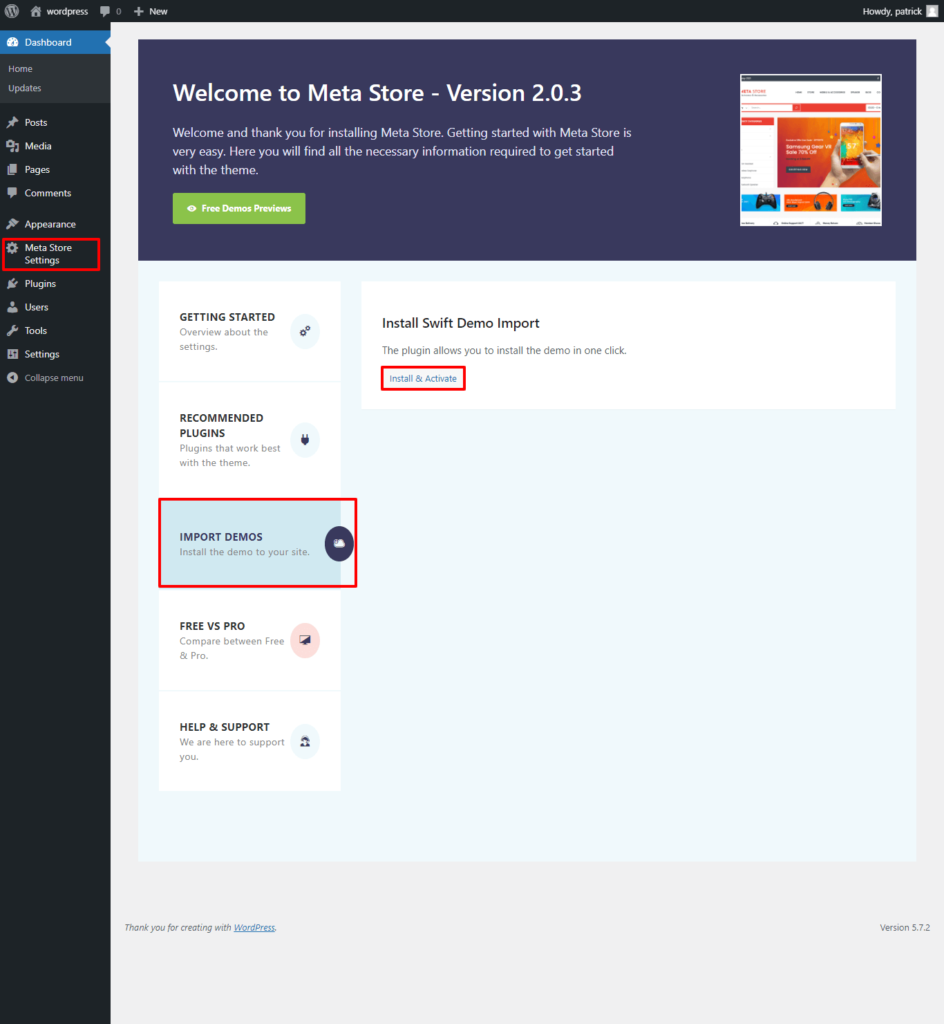The width and height of the screenshot is (944, 1024).
Task: Click the Posts pushpin icon
Action: coord(12,122)
